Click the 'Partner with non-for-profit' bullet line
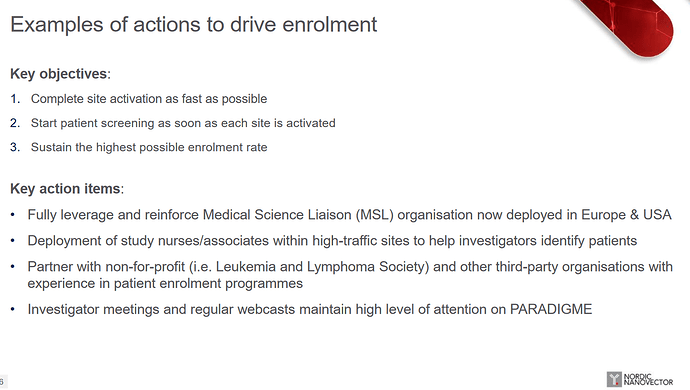 coord(350,267)
